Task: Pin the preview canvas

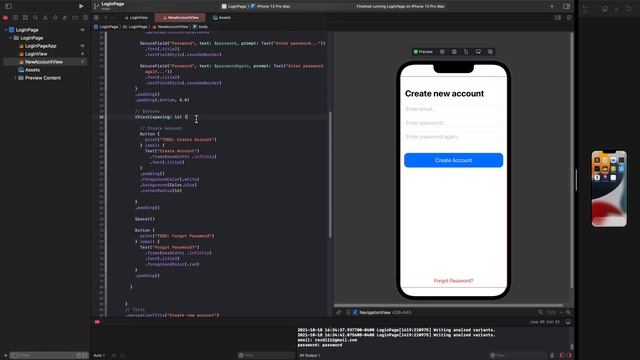Action: click(338, 312)
